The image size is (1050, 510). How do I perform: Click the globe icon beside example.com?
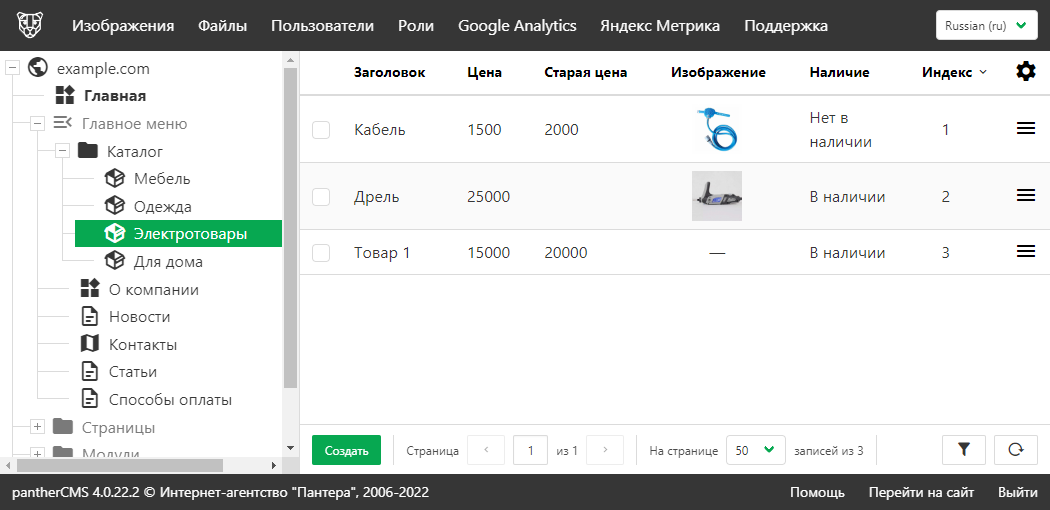tap(39, 68)
